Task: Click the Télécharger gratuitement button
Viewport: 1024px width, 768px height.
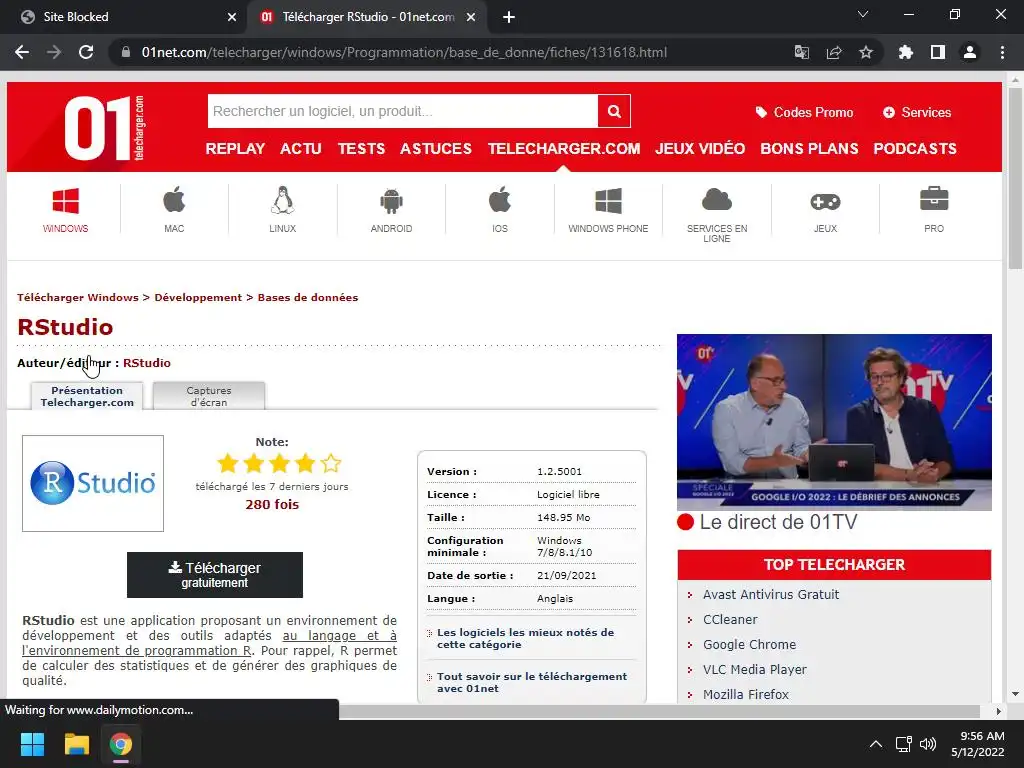Action: click(x=215, y=575)
